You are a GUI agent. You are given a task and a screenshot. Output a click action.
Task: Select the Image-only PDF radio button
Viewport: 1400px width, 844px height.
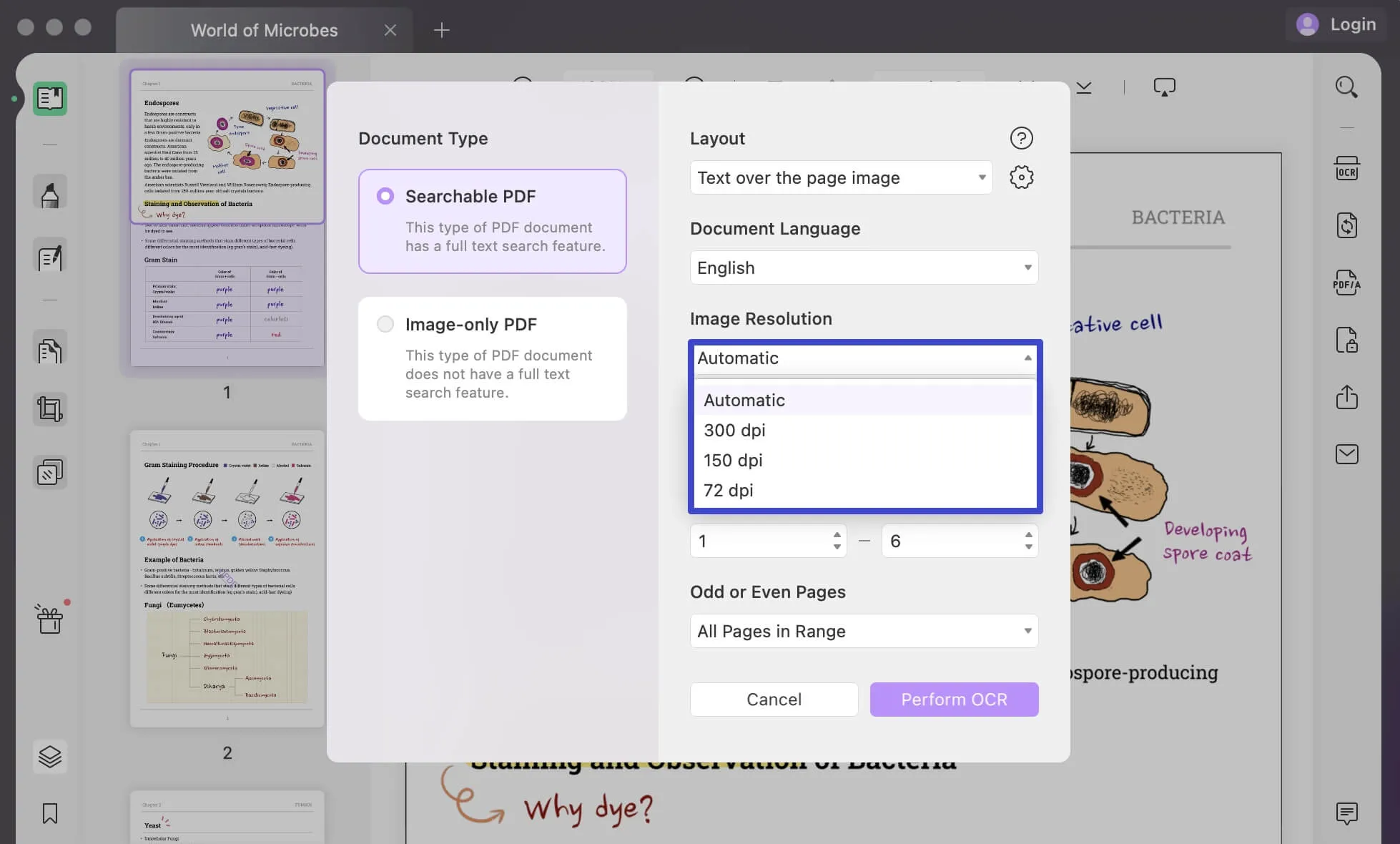coord(385,324)
